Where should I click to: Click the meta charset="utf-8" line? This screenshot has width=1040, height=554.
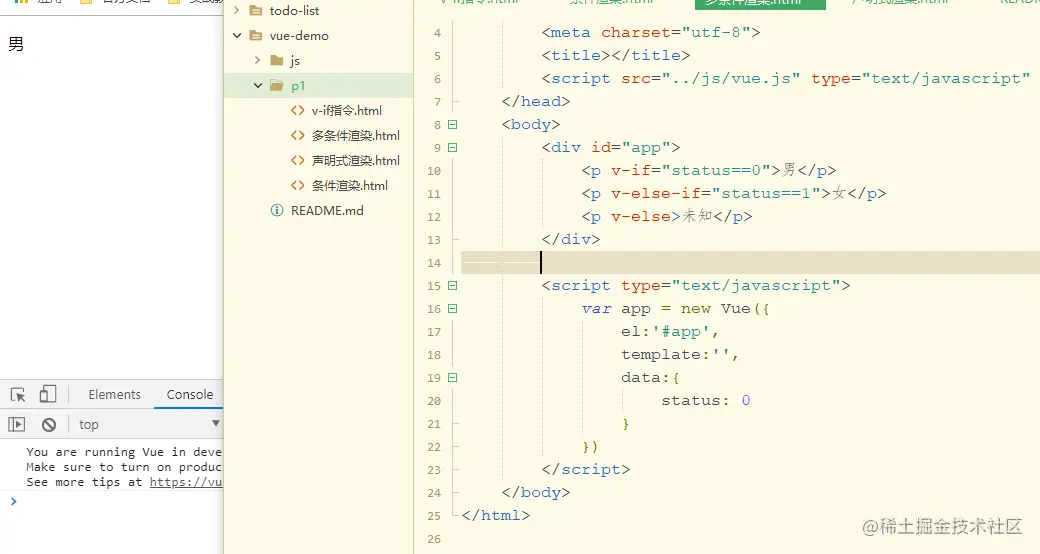pyautogui.click(x=651, y=33)
